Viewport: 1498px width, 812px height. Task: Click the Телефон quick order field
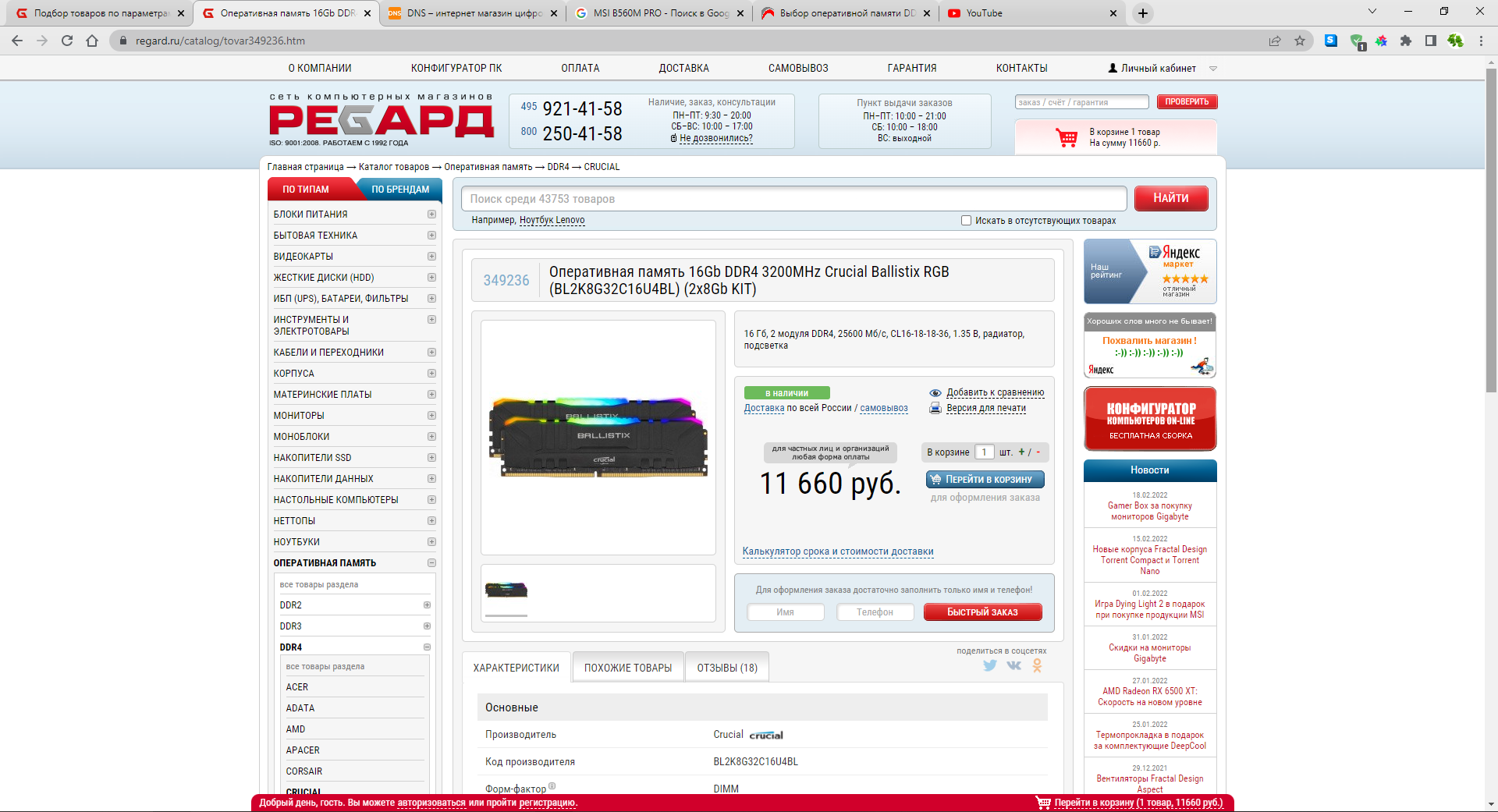pos(875,612)
